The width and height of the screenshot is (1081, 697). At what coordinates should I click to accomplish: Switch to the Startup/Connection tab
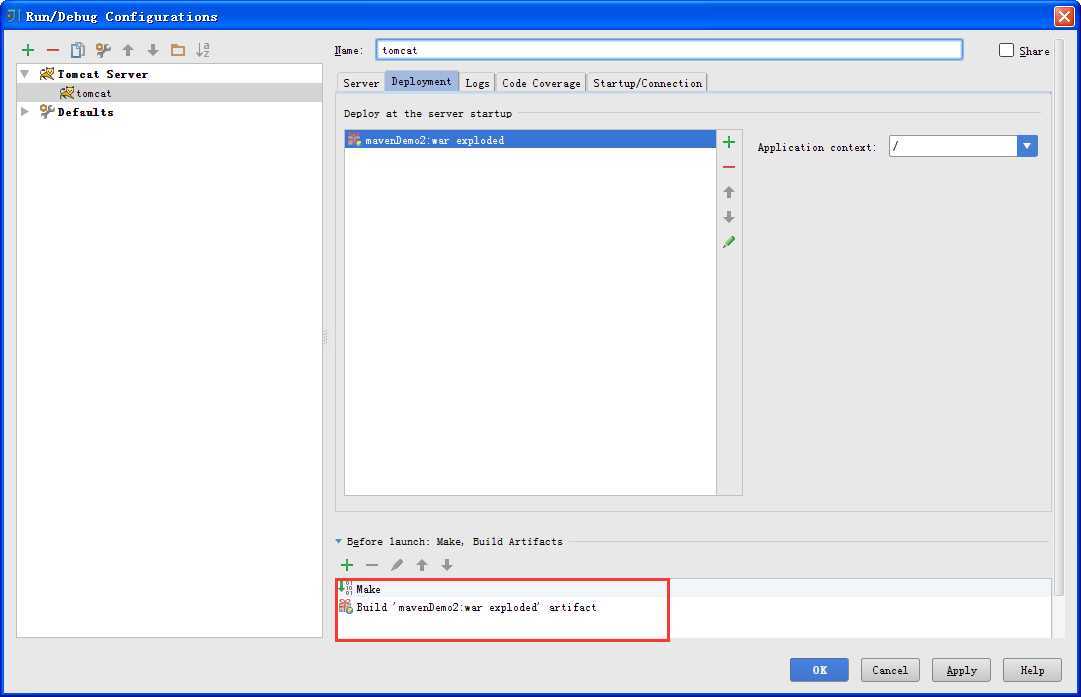(x=647, y=83)
